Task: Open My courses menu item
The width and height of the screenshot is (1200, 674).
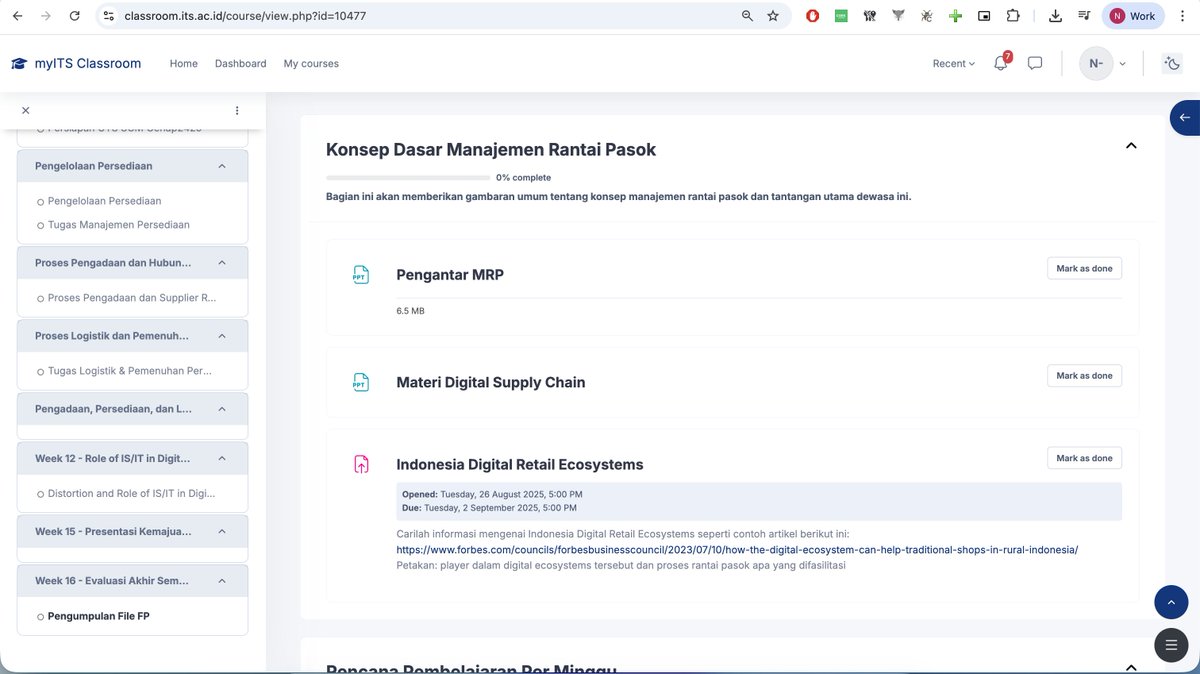Action: 311,63
